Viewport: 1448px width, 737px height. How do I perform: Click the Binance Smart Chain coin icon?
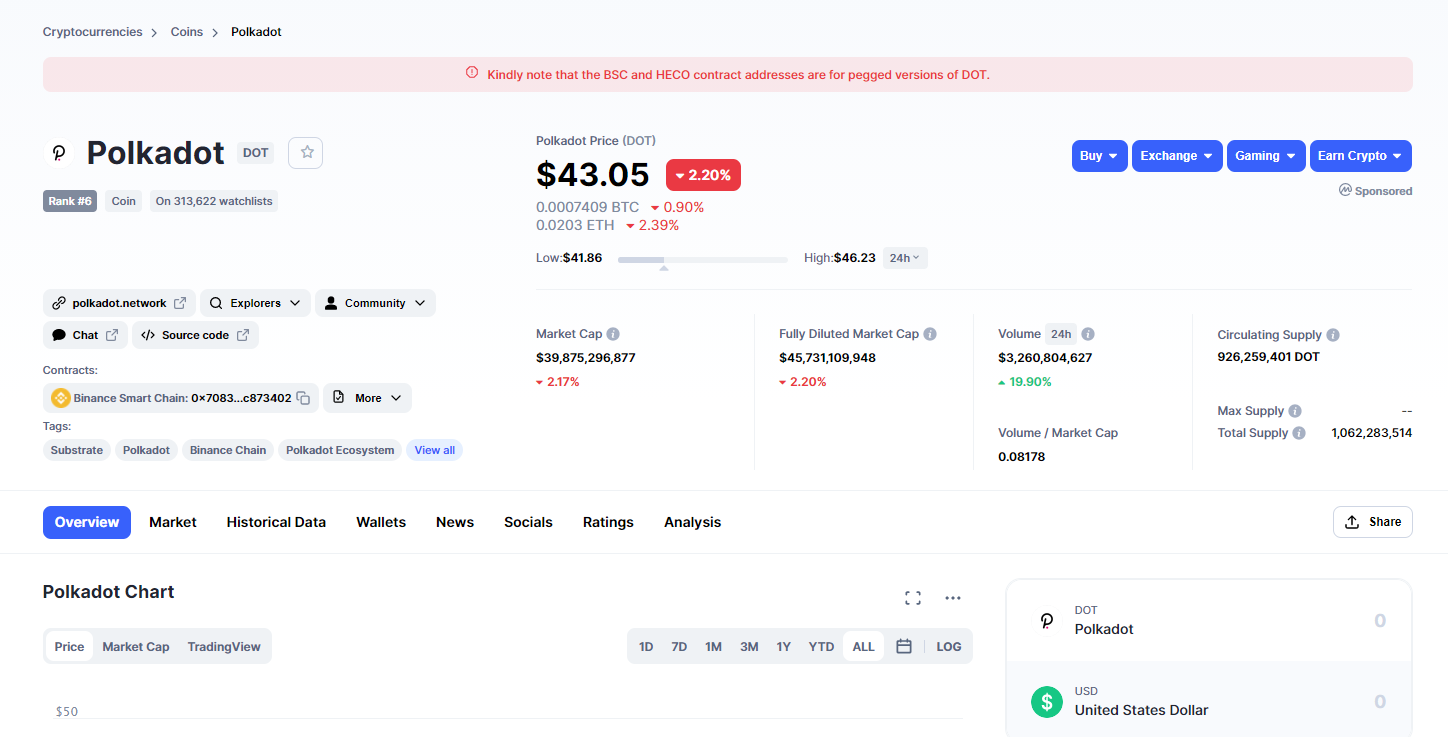(x=61, y=398)
